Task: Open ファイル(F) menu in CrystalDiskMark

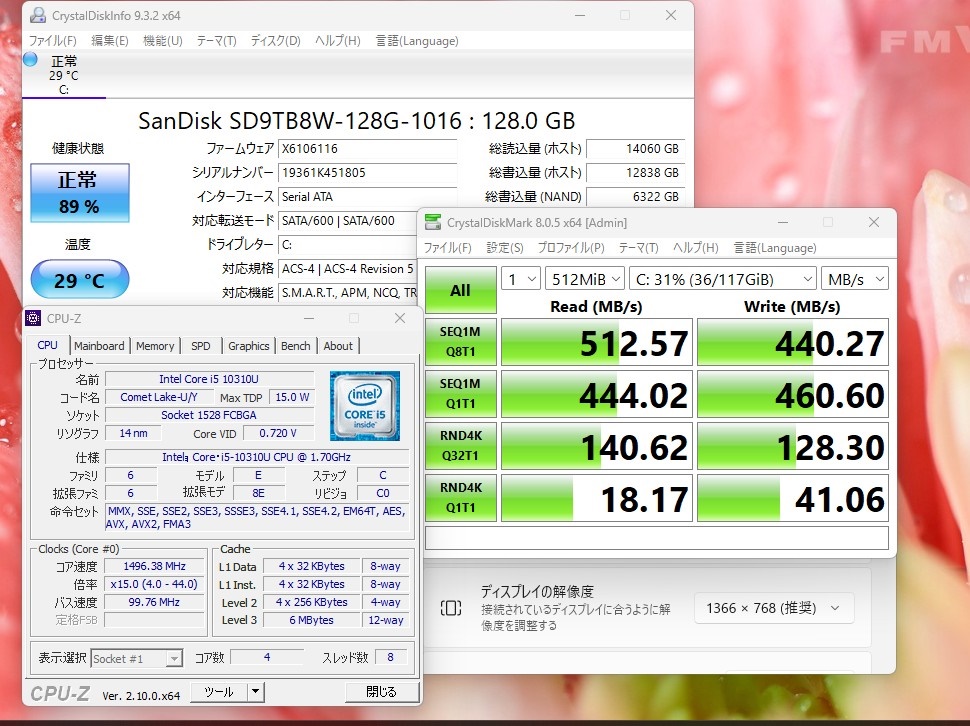Action: tap(447, 248)
